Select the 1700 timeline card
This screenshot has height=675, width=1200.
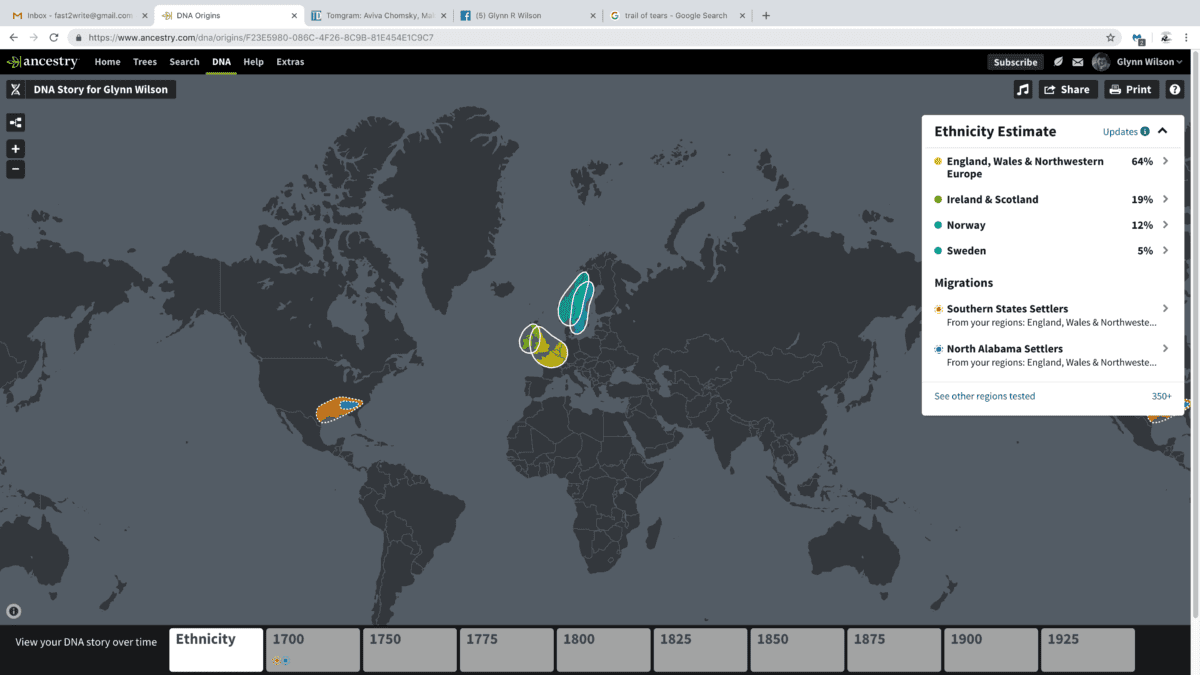(x=313, y=650)
